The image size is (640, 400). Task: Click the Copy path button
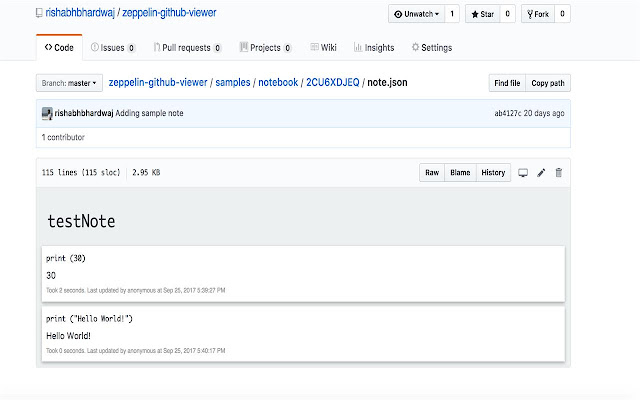[548, 83]
